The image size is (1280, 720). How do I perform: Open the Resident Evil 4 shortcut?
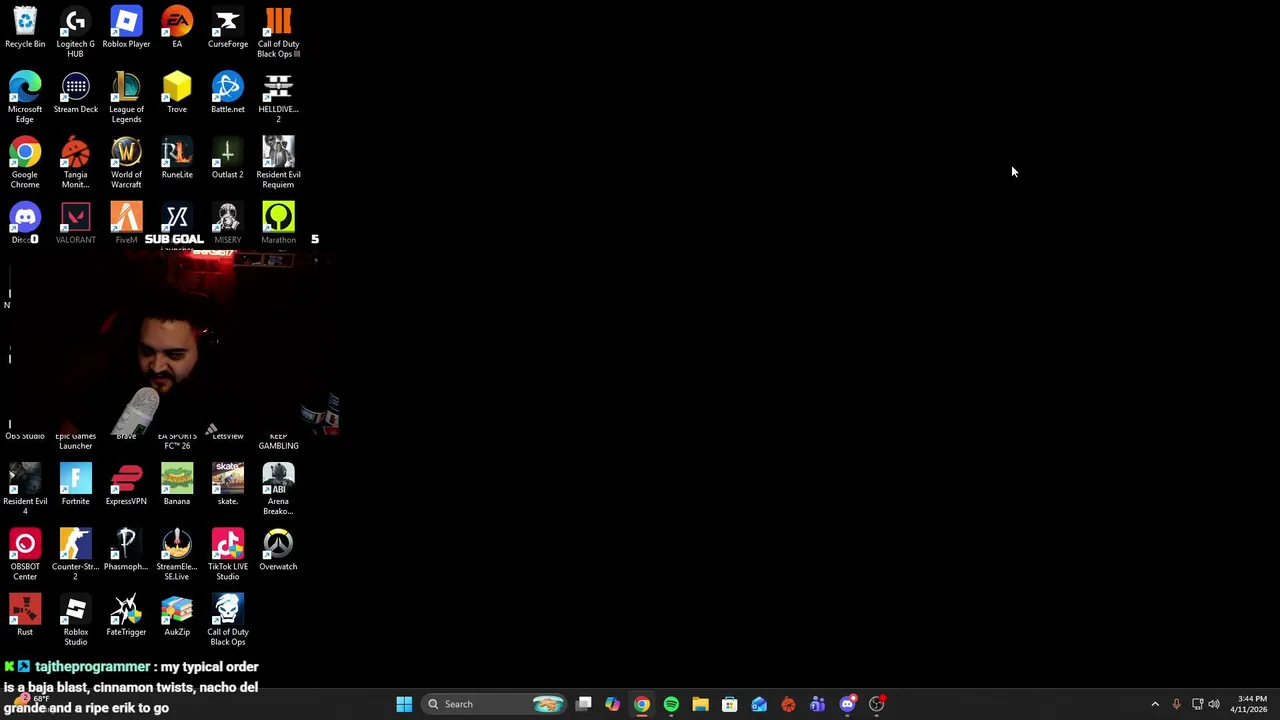pos(25,489)
